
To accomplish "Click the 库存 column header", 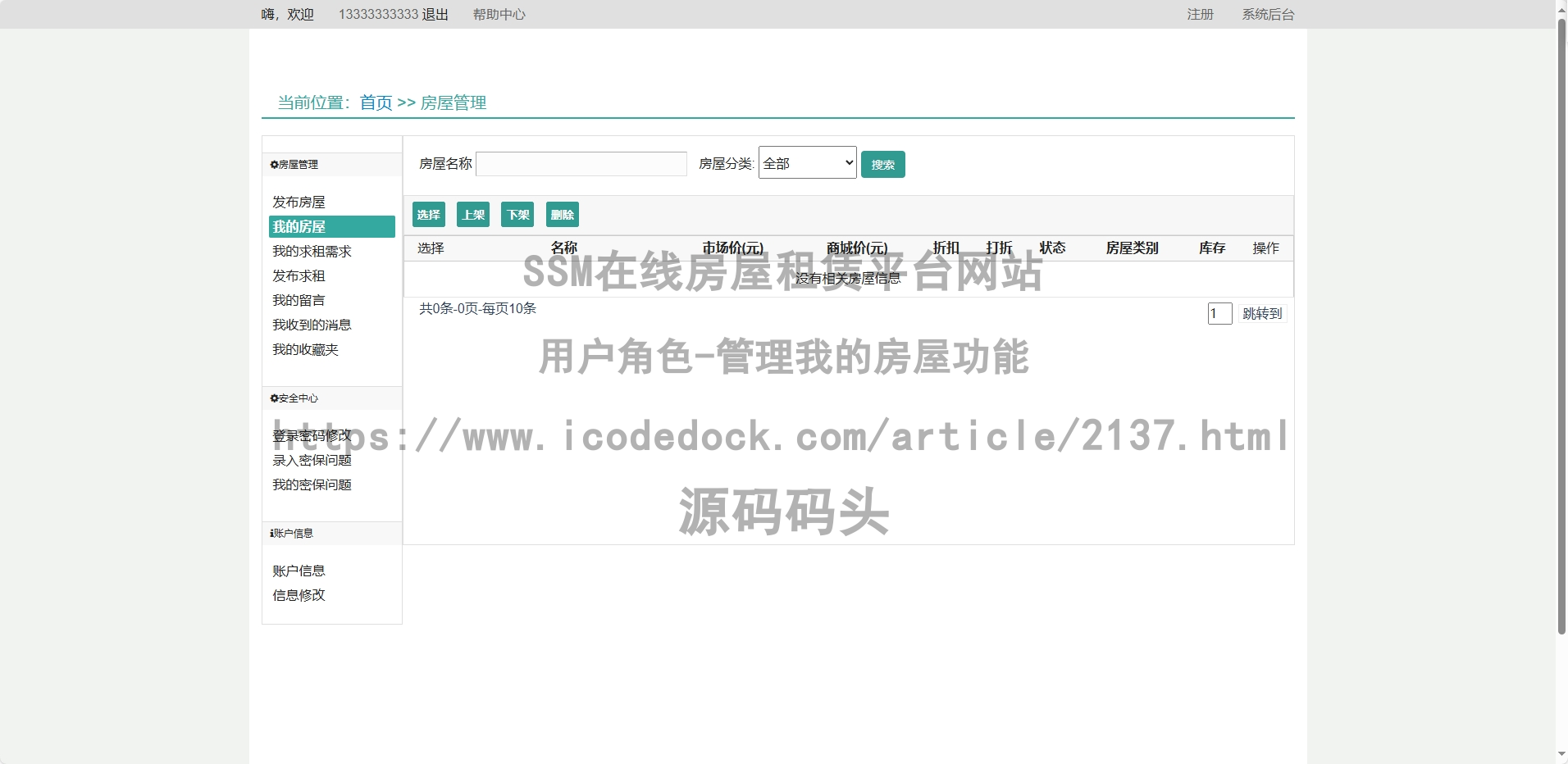I will [x=1212, y=248].
